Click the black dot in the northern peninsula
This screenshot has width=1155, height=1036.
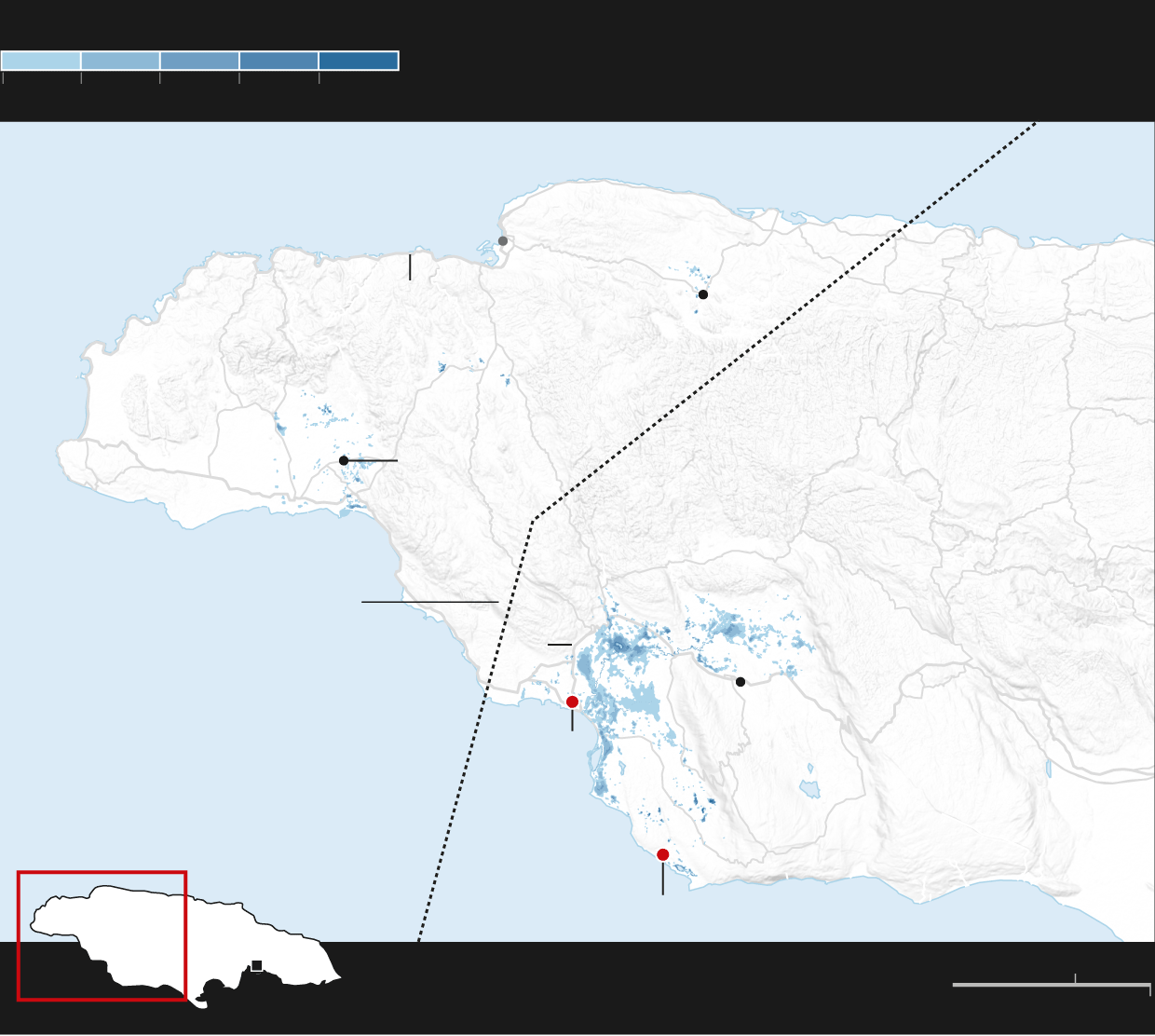click(703, 294)
